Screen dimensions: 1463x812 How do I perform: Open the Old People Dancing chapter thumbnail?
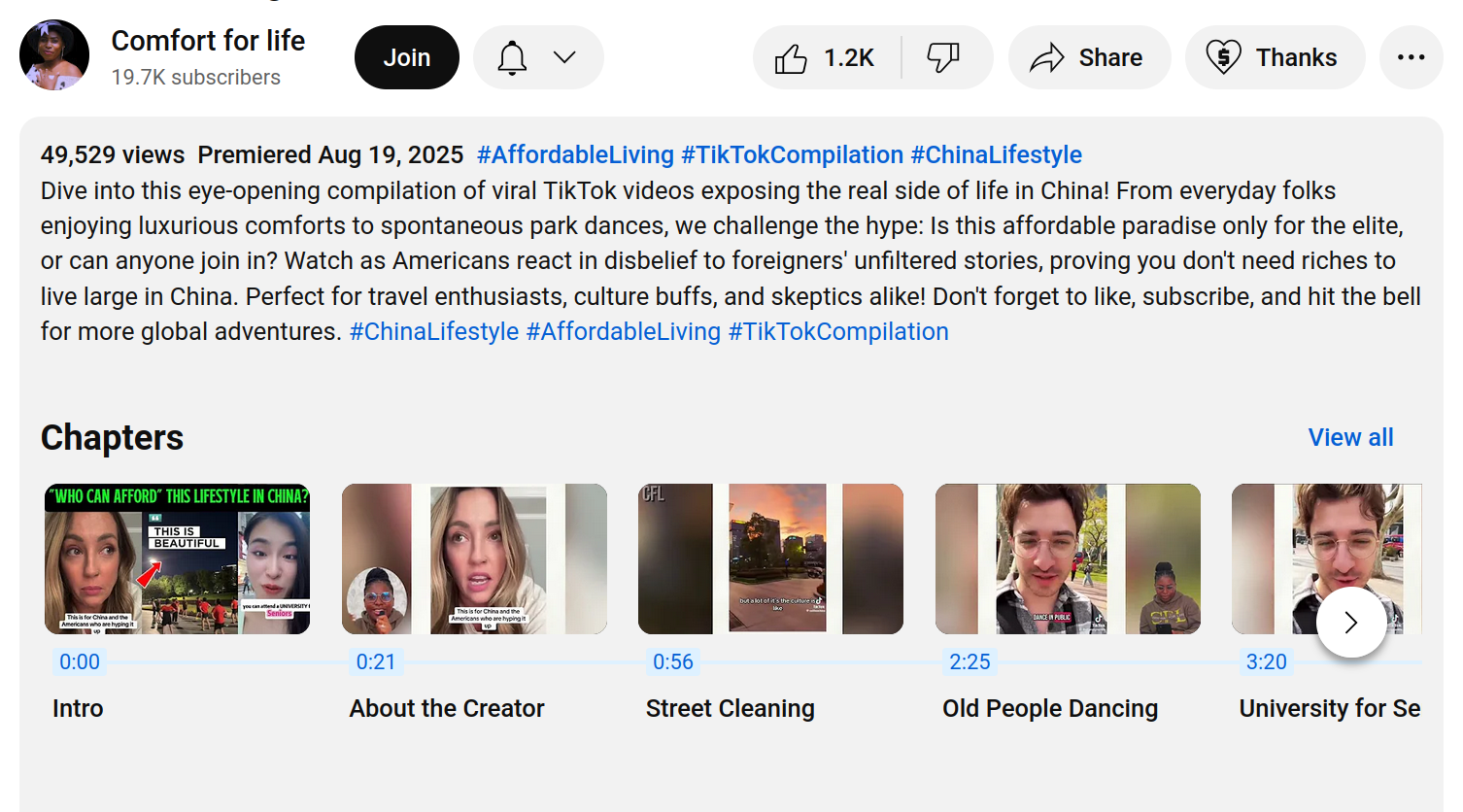click(1068, 558)
